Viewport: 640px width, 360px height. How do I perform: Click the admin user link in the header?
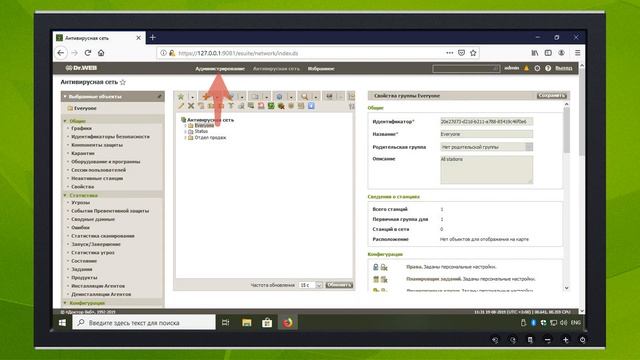512,68
